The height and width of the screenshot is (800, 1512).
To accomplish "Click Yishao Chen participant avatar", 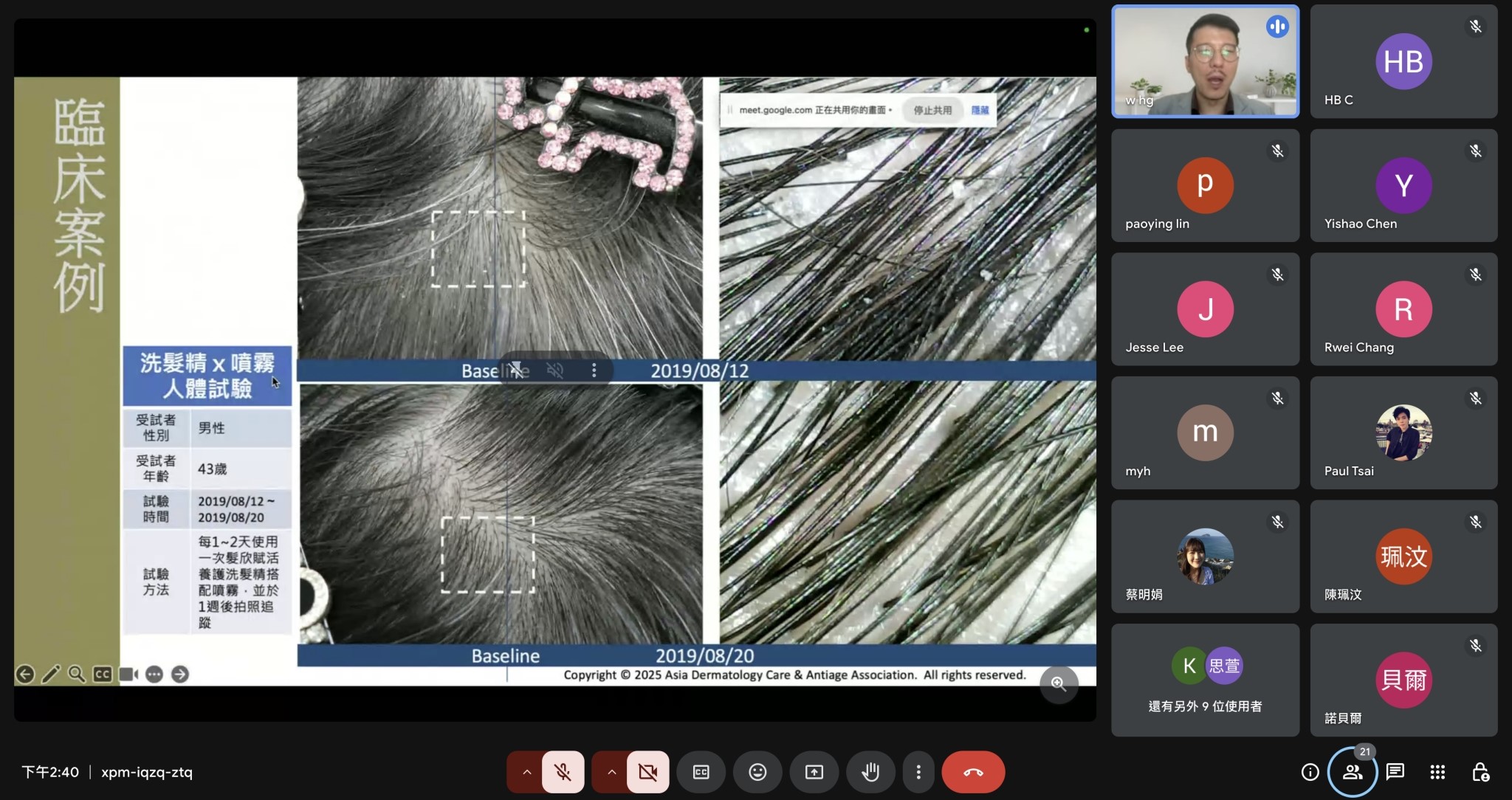I will (1403, 185).
